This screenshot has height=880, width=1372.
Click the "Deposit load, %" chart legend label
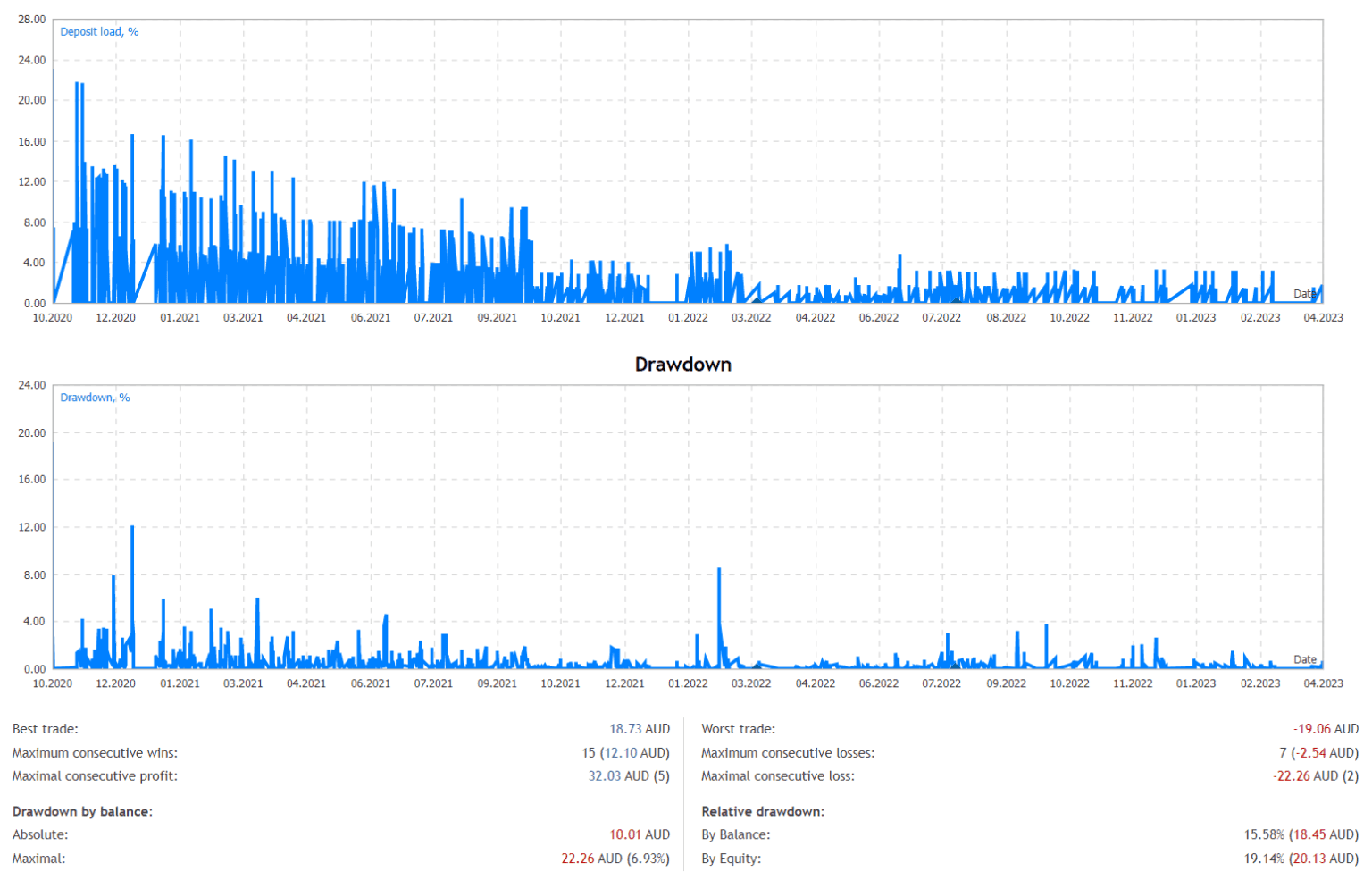[99, 31]
